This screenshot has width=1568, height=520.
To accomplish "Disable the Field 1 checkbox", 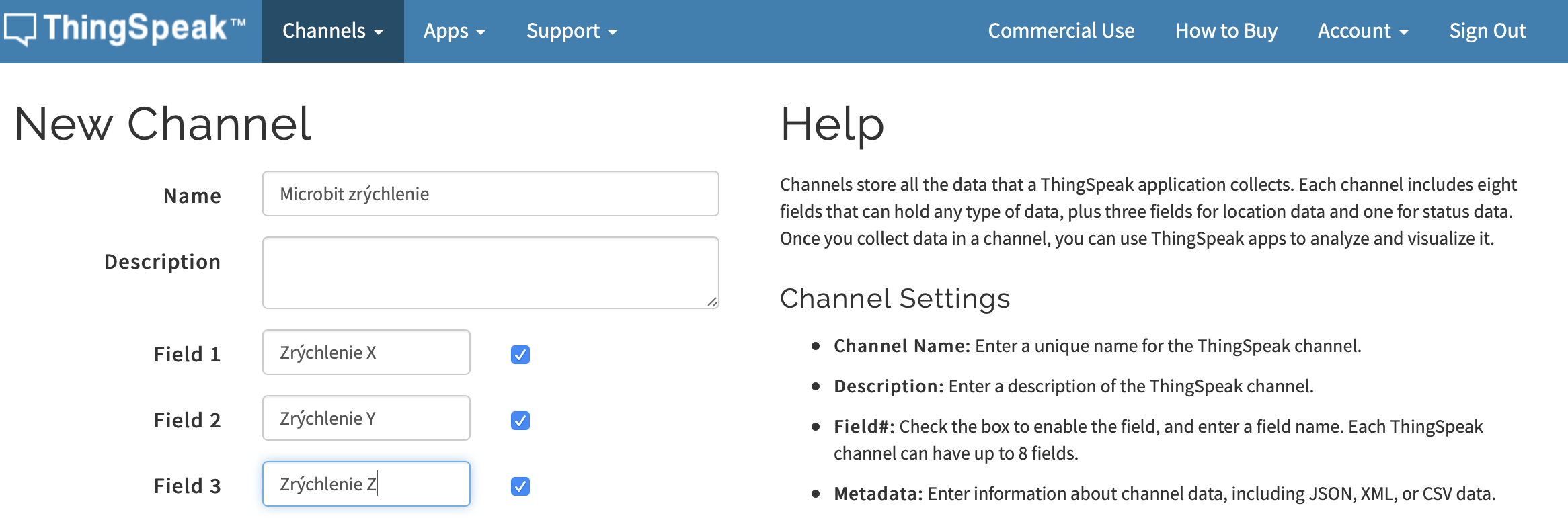I will click(520, 354).
